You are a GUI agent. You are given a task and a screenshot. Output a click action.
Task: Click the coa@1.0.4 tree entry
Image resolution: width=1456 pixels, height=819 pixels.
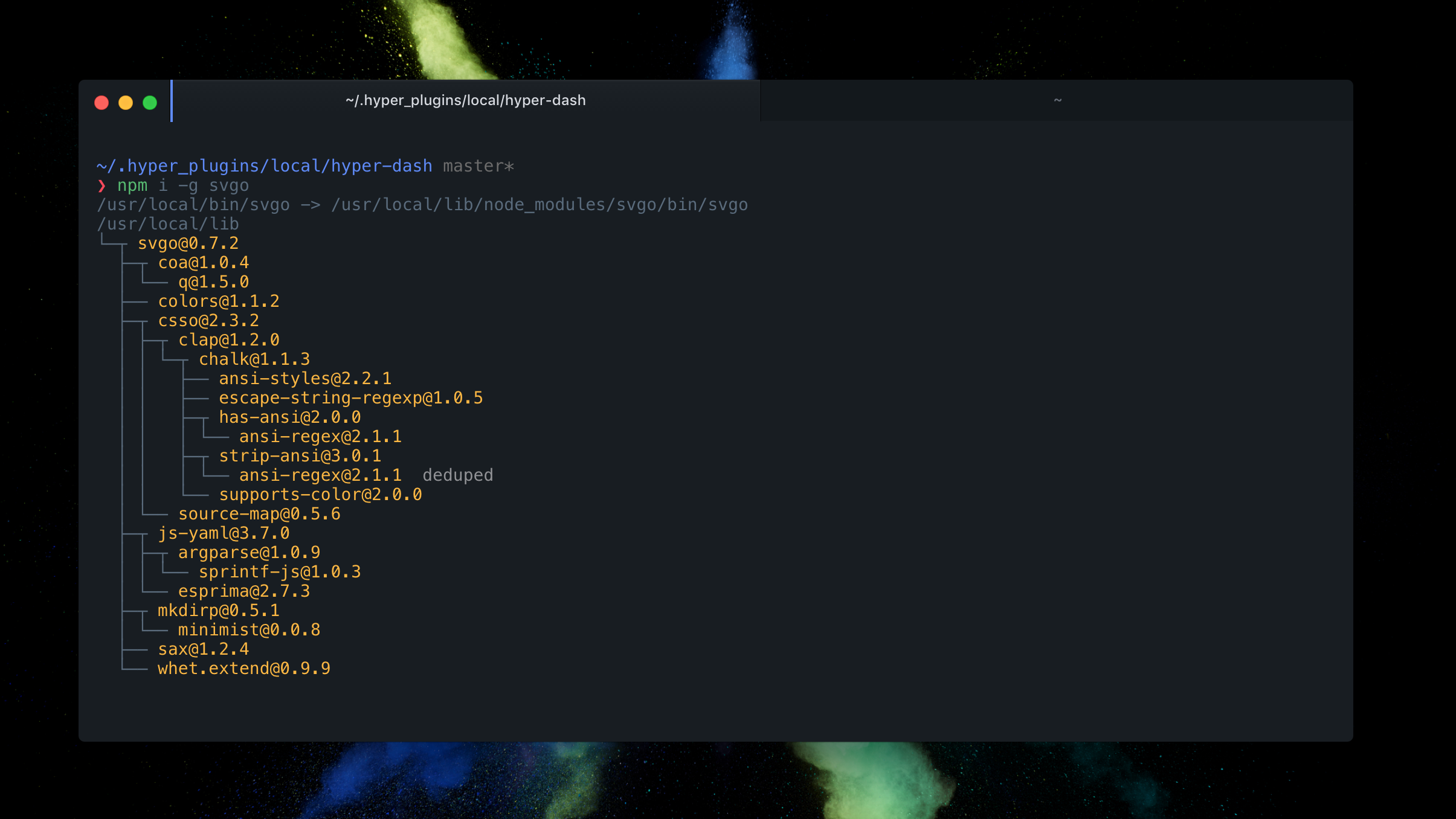click(x=203, y=263)
